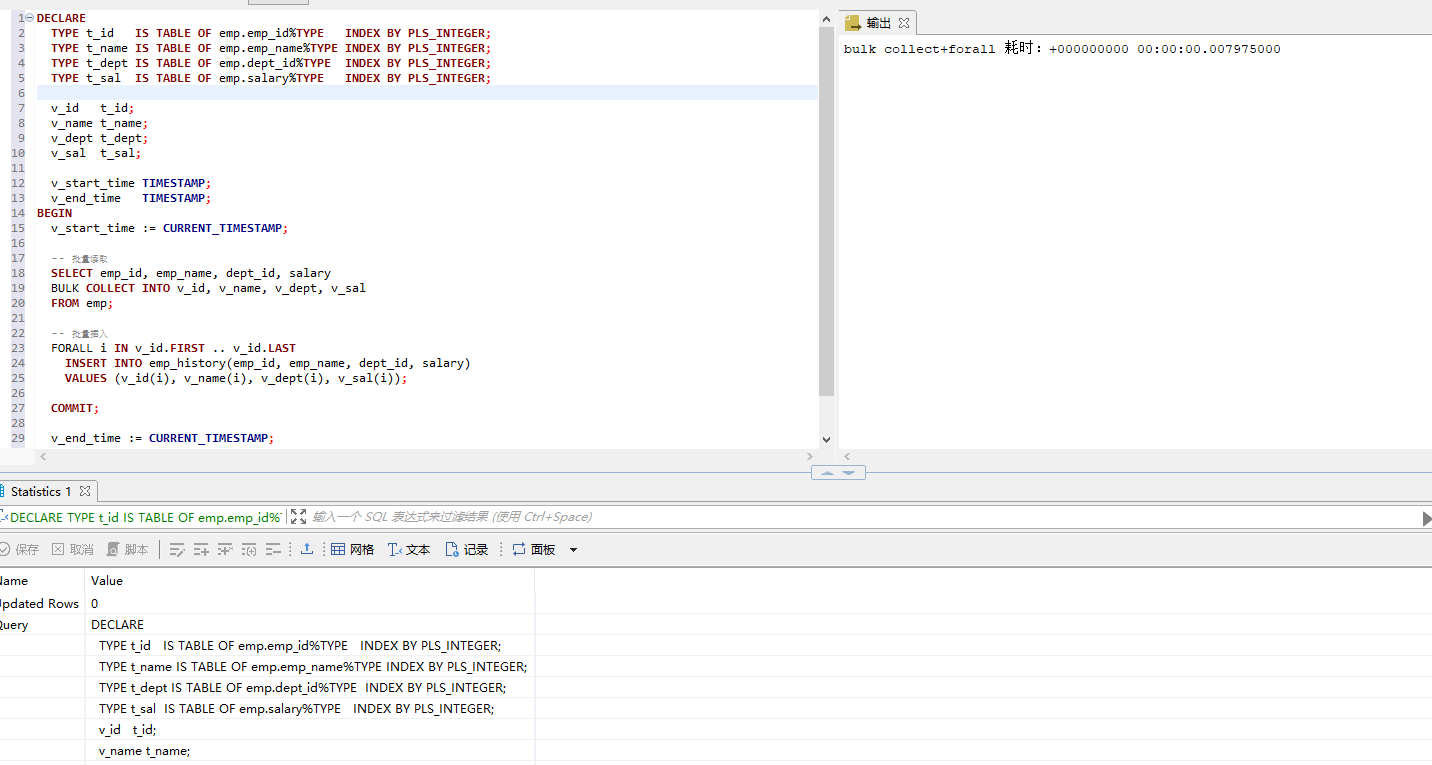The height and width of the screenshot is (765, 1432).
Task: Click the apply filter arrow at right edge
Action: [x=1426, y=518]
